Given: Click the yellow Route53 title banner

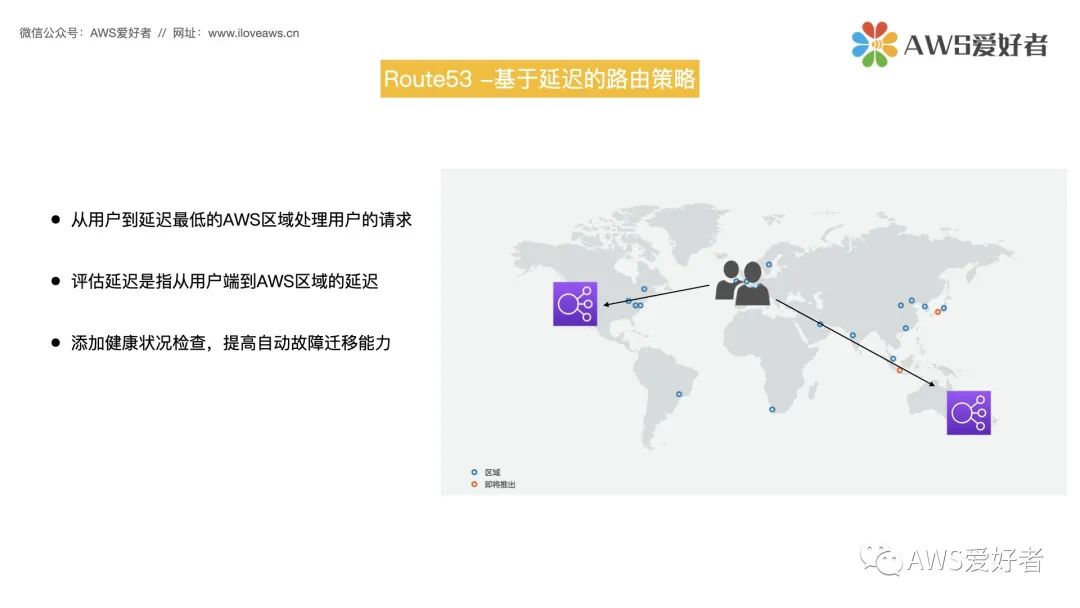Looking at the screenshot, I should (x=539, y=78).
